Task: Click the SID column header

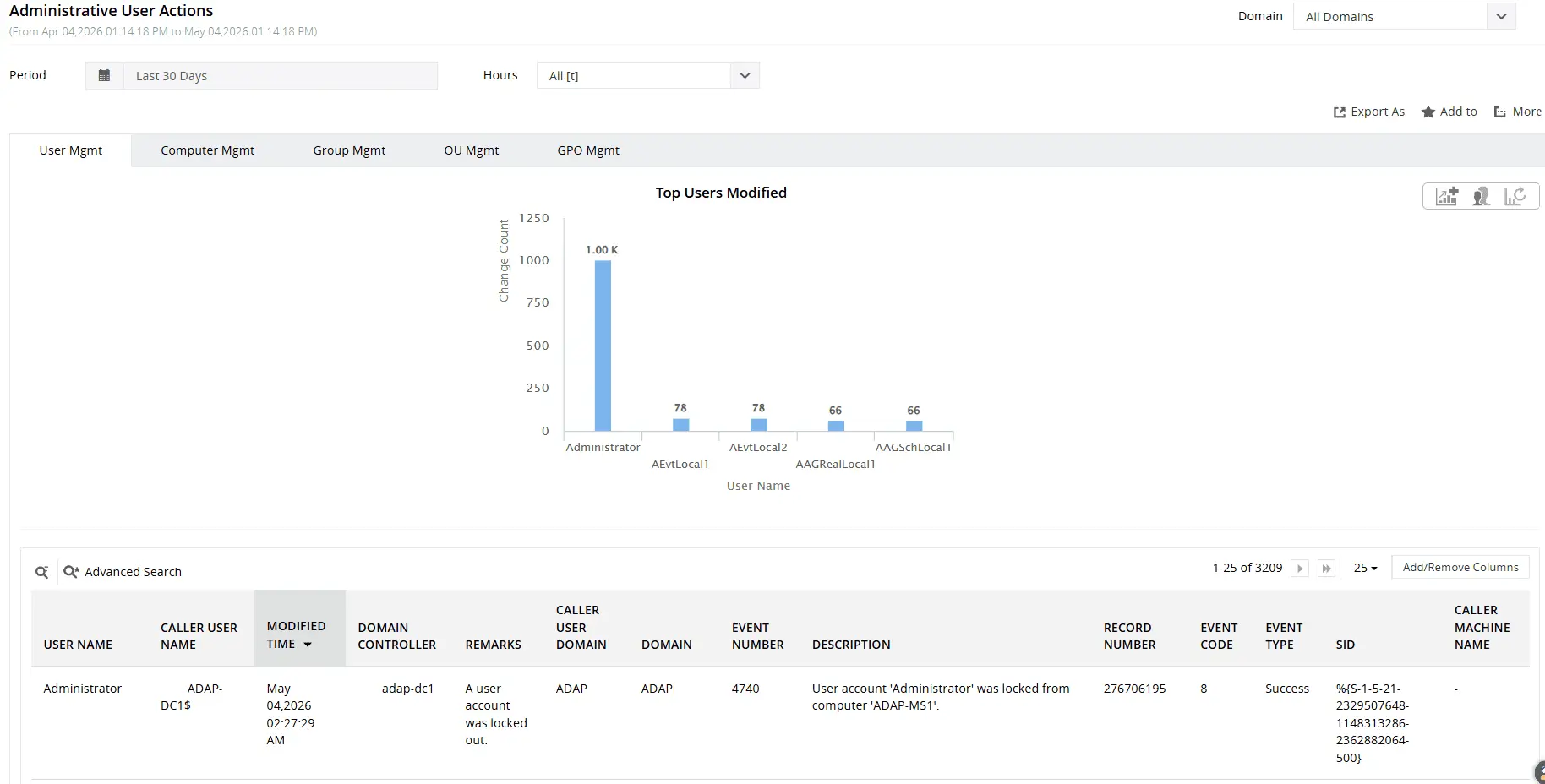Action: point(1345,645)
